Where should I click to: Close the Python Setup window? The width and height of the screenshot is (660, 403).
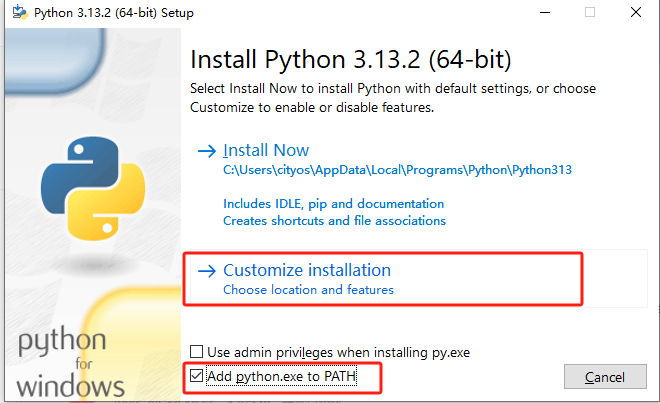click(636, 12)
